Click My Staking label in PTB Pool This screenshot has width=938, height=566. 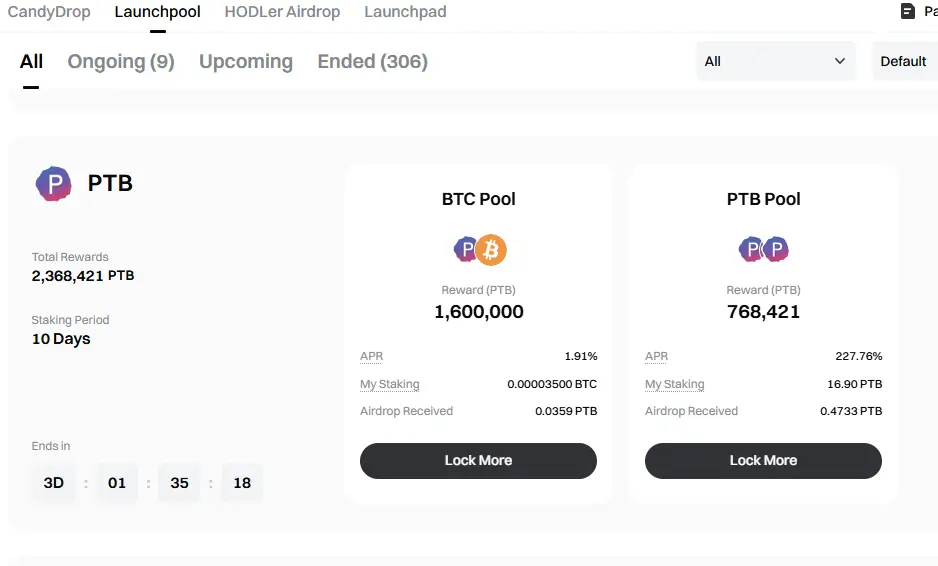tap(675, 384)
